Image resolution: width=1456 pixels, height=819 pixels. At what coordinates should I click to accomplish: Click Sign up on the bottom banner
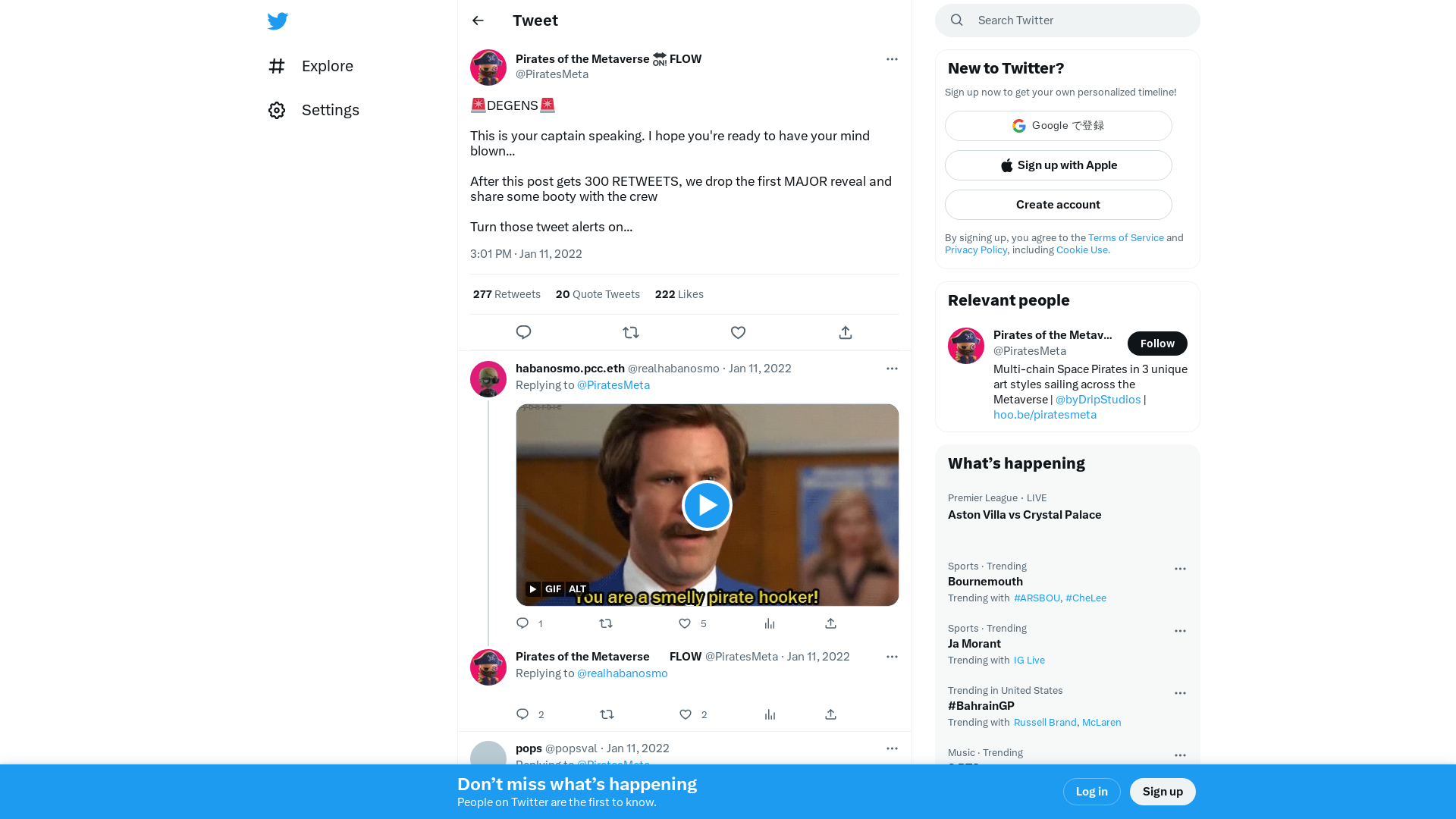[1163, 792]
